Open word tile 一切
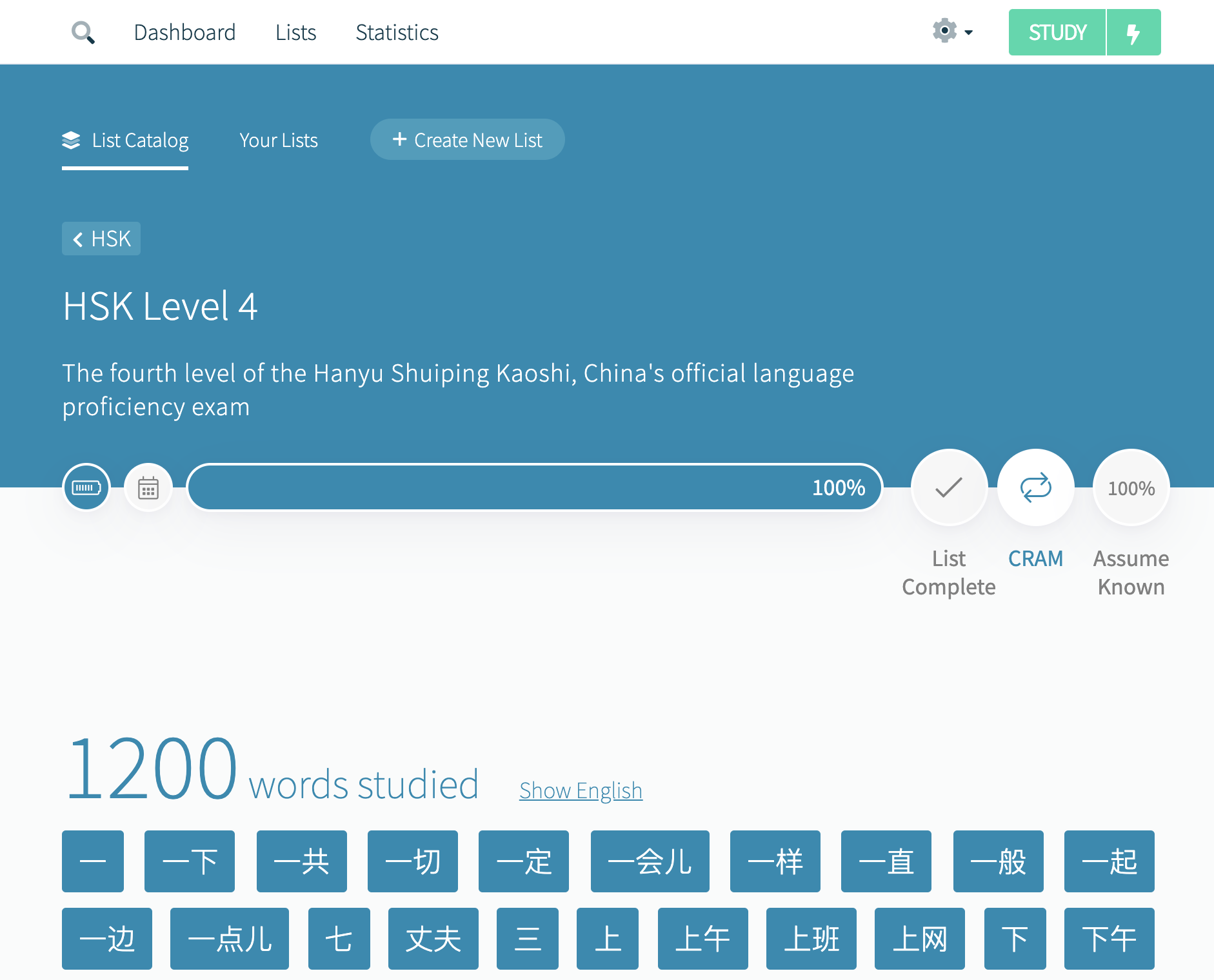This screenshot has height=980, width=1214. pos(413,861)
